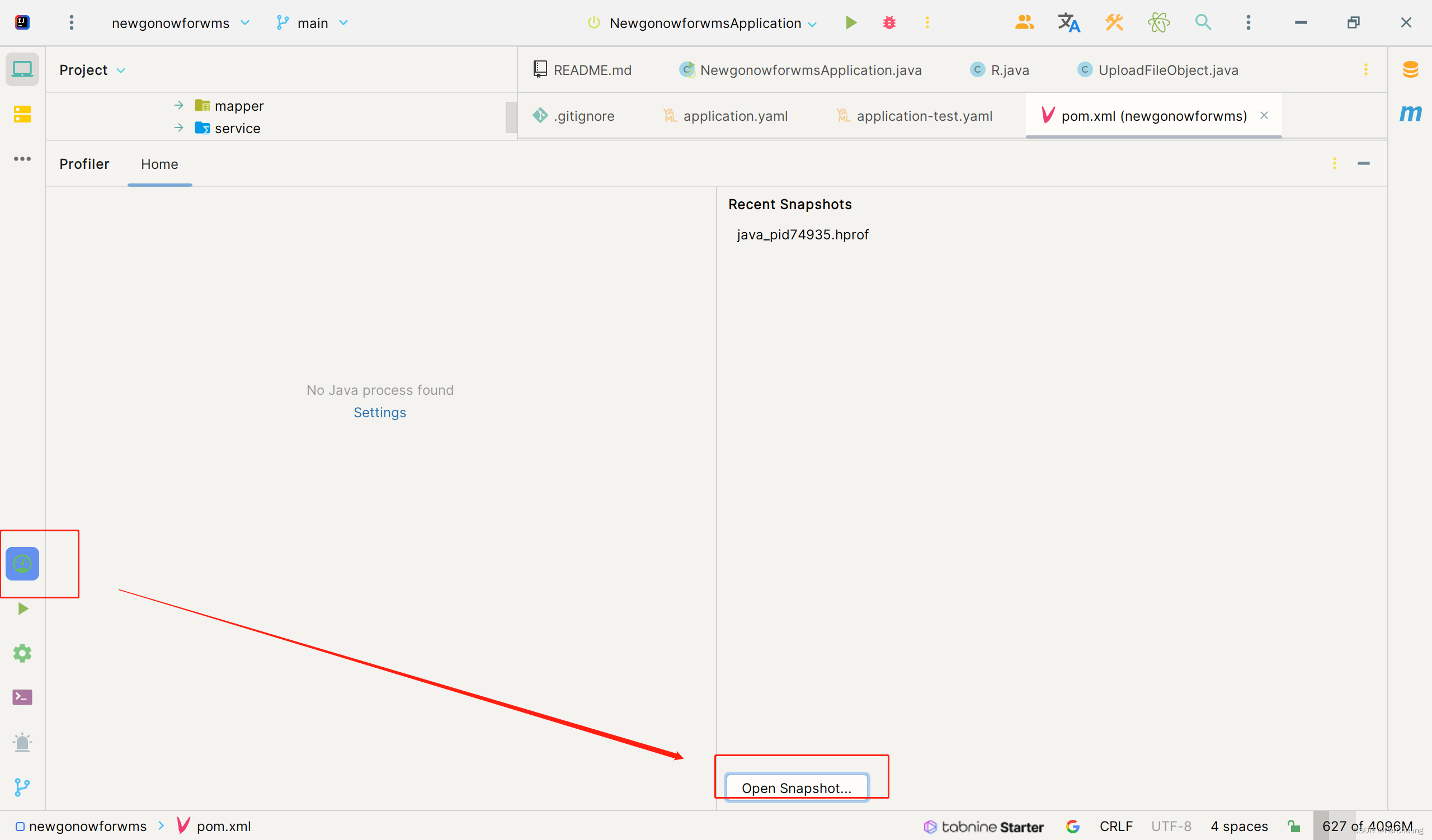
Task: Toggle the Project tool window button
Action: pyautogui.click(x=22, y=69)
